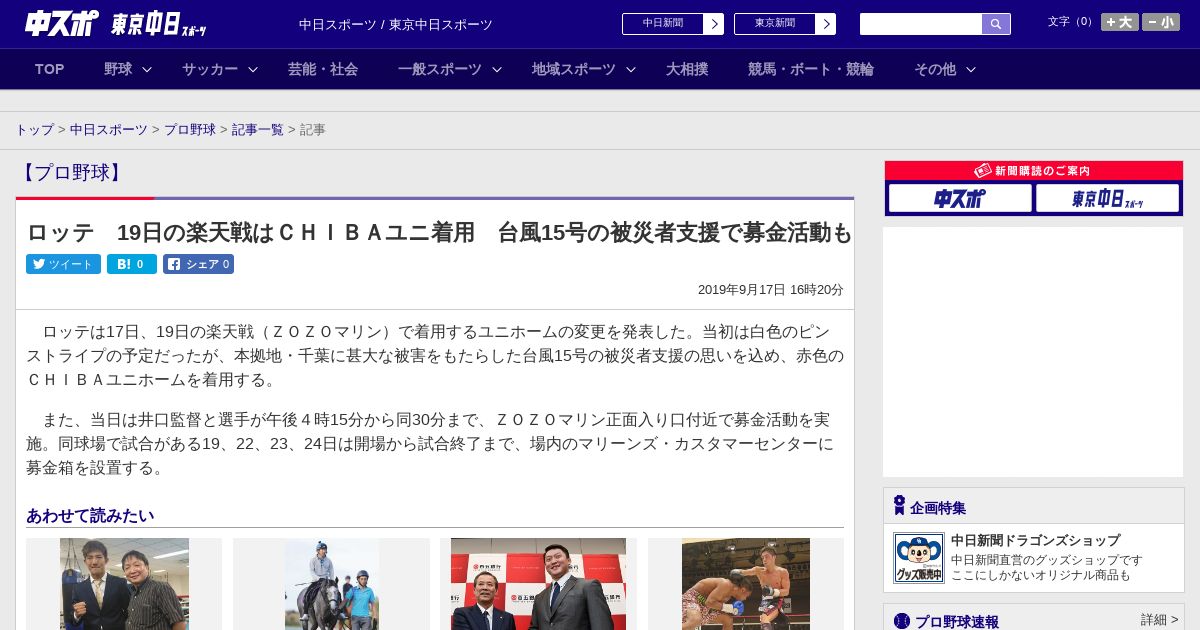Share article with Facebook シェア button
This screenshot has height=630, width=1200.
tap(198, 264)
